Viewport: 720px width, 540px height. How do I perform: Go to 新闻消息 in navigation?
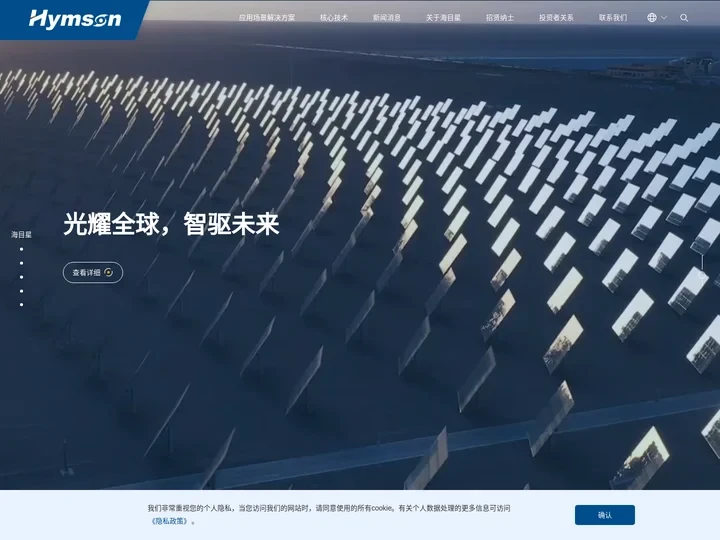coord(387,17)
